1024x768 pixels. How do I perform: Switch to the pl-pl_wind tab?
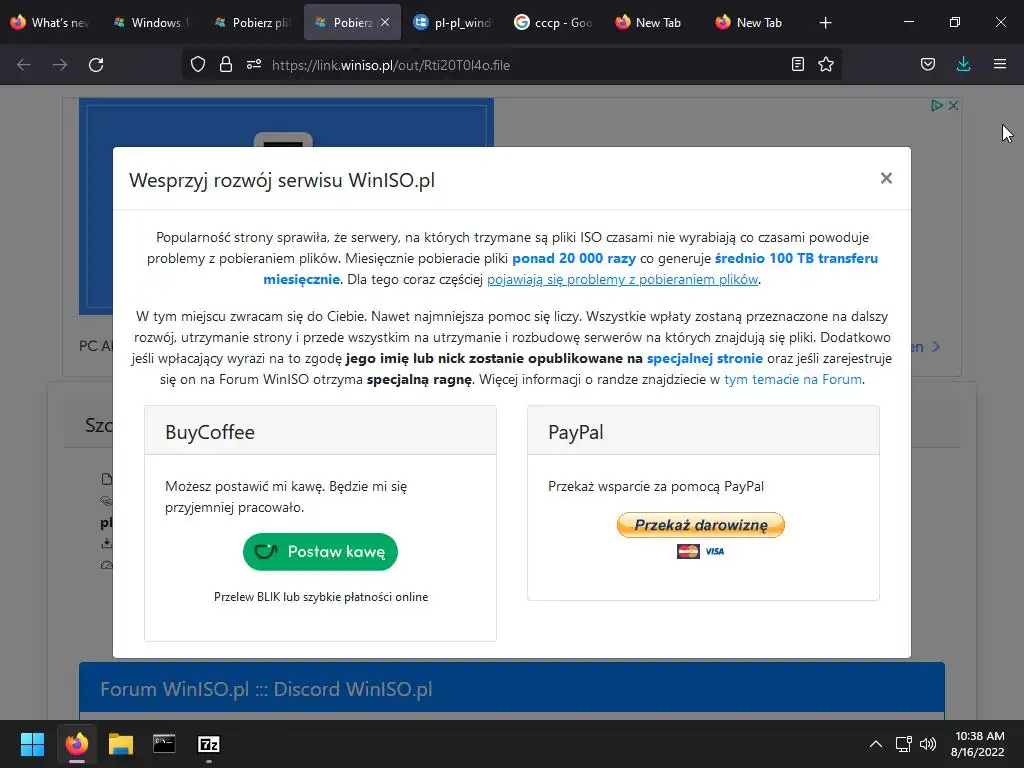tap(452, 23)
